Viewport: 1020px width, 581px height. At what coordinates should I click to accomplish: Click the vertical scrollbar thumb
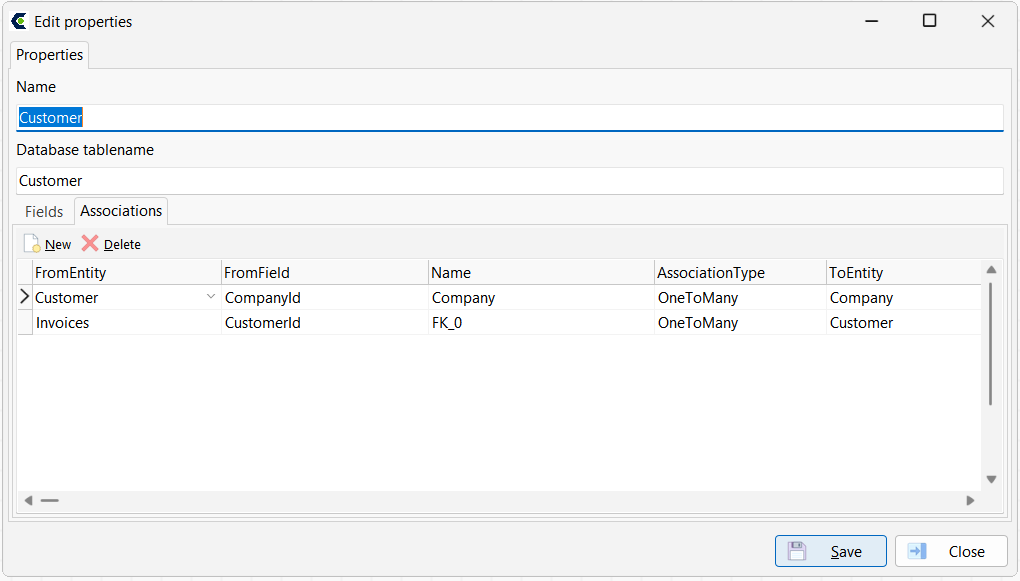click(991, 345)
